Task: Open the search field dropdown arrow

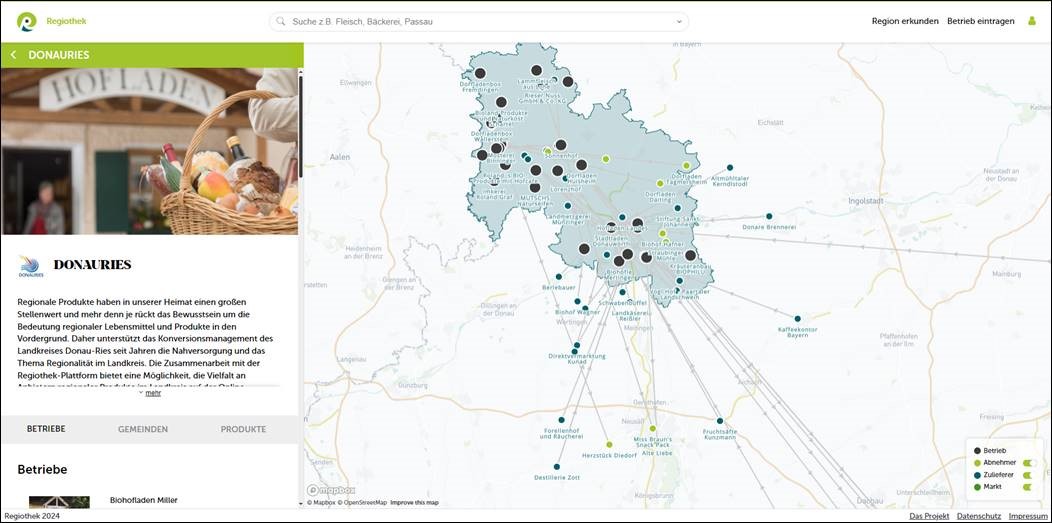Action: (679, 21)
